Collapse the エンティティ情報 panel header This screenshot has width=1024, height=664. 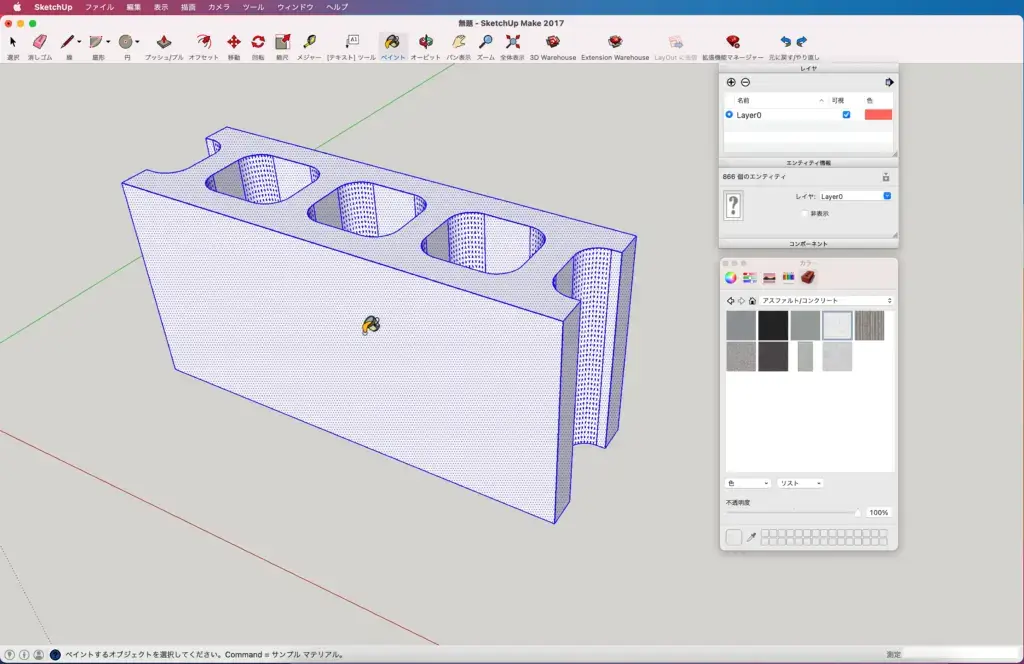808,163
